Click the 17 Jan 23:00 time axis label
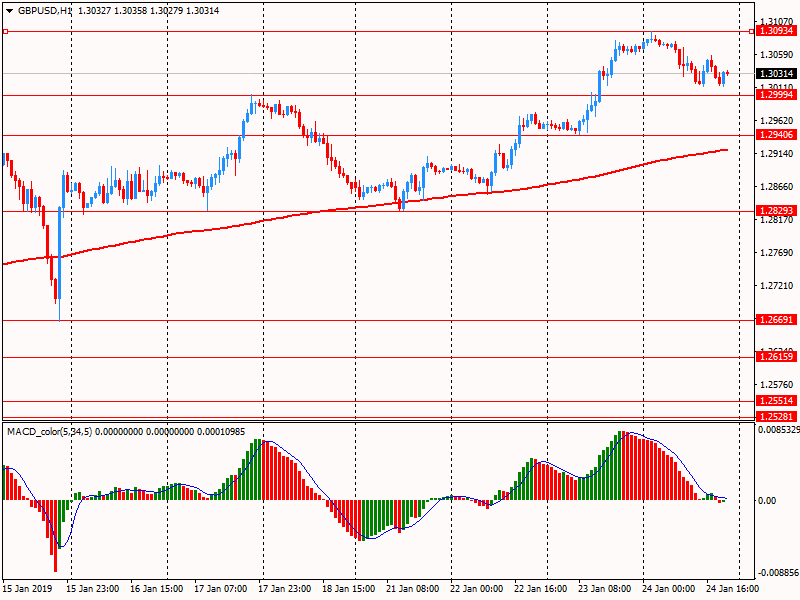 click(285, 589)
